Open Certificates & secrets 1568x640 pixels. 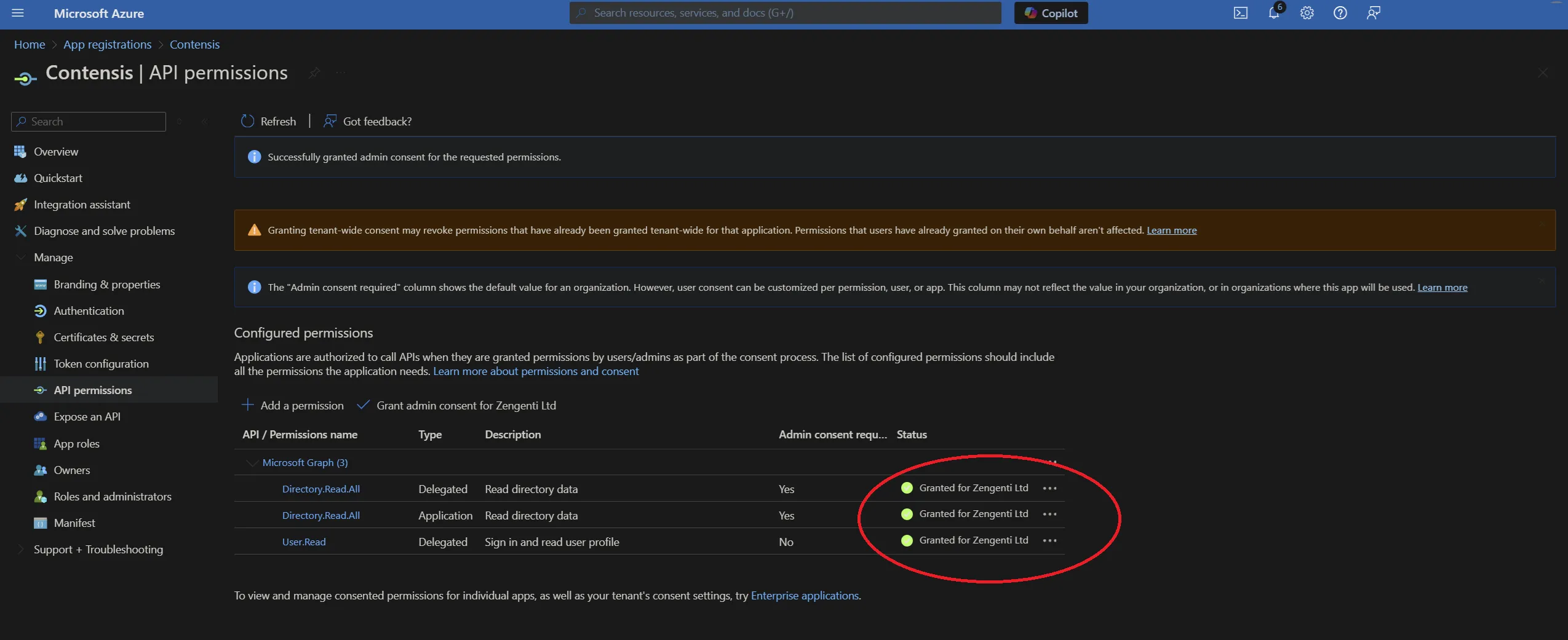[103, 337]
